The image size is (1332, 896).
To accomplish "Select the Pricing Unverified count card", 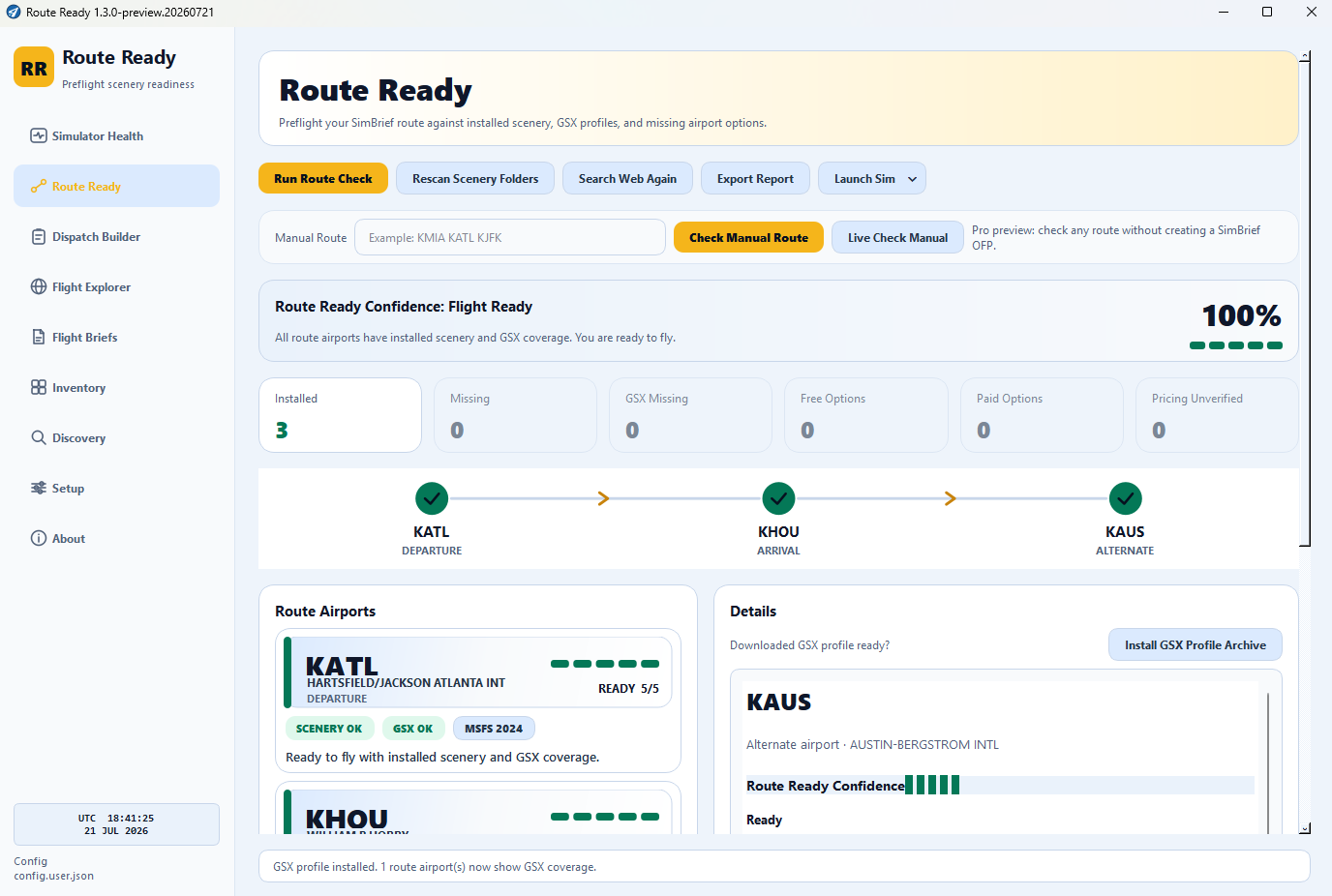I will [x=1217, y=415].
